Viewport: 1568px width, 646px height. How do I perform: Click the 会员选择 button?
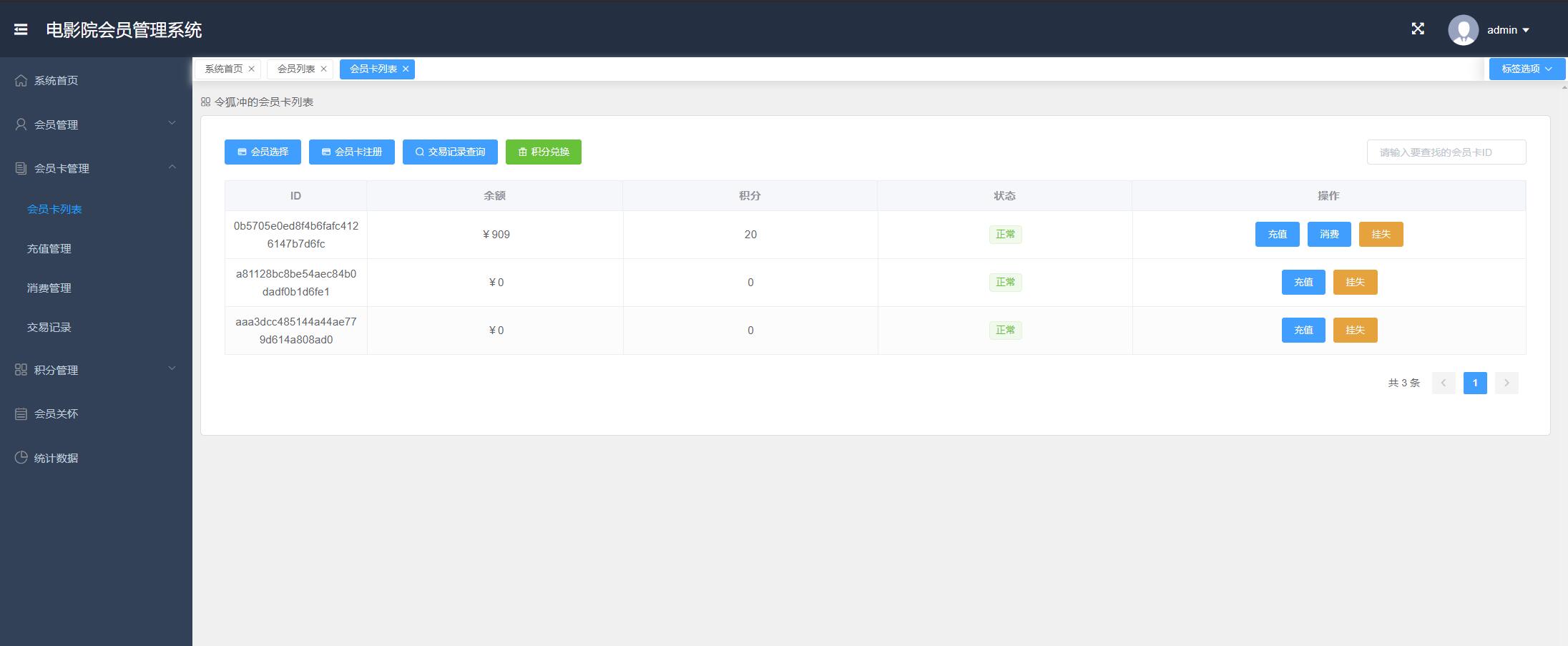(x=263, y=152)
